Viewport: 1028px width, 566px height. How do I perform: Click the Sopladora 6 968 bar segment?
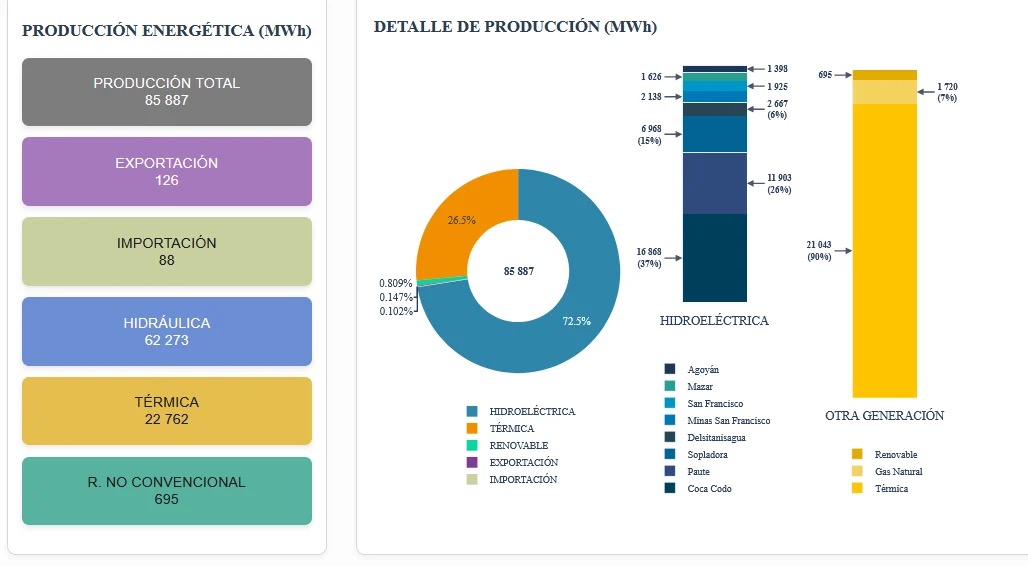[x=715, y=134]
